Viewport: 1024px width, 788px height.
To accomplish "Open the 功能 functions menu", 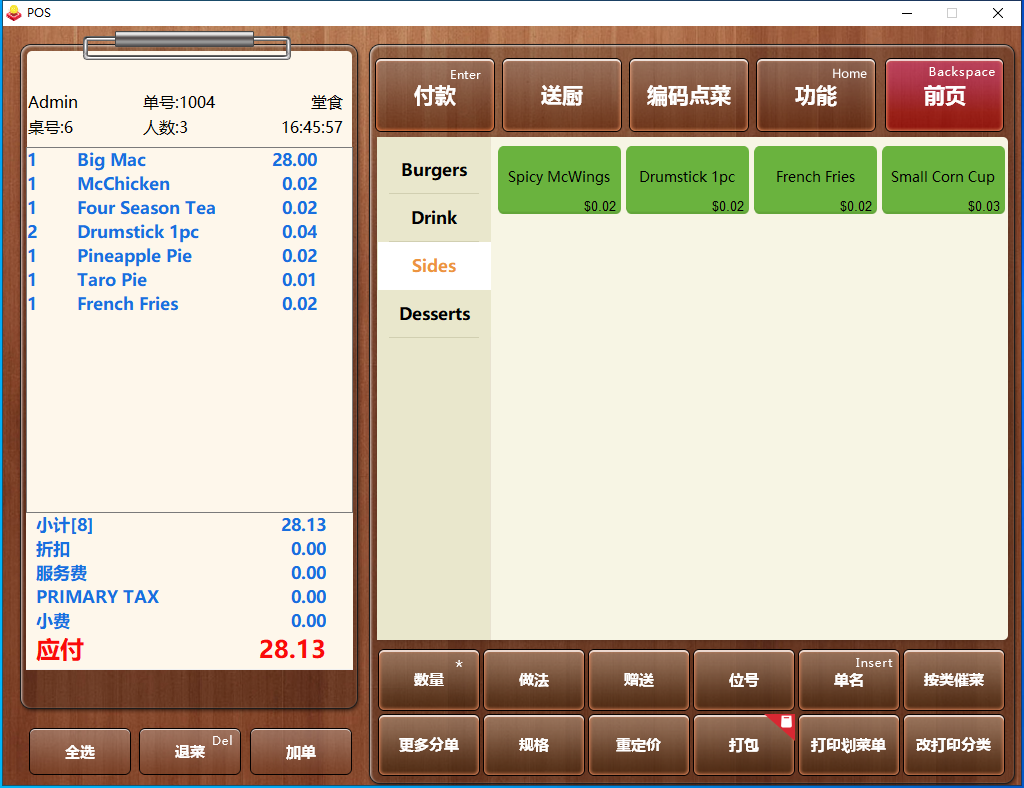I will tap(815, 96).
